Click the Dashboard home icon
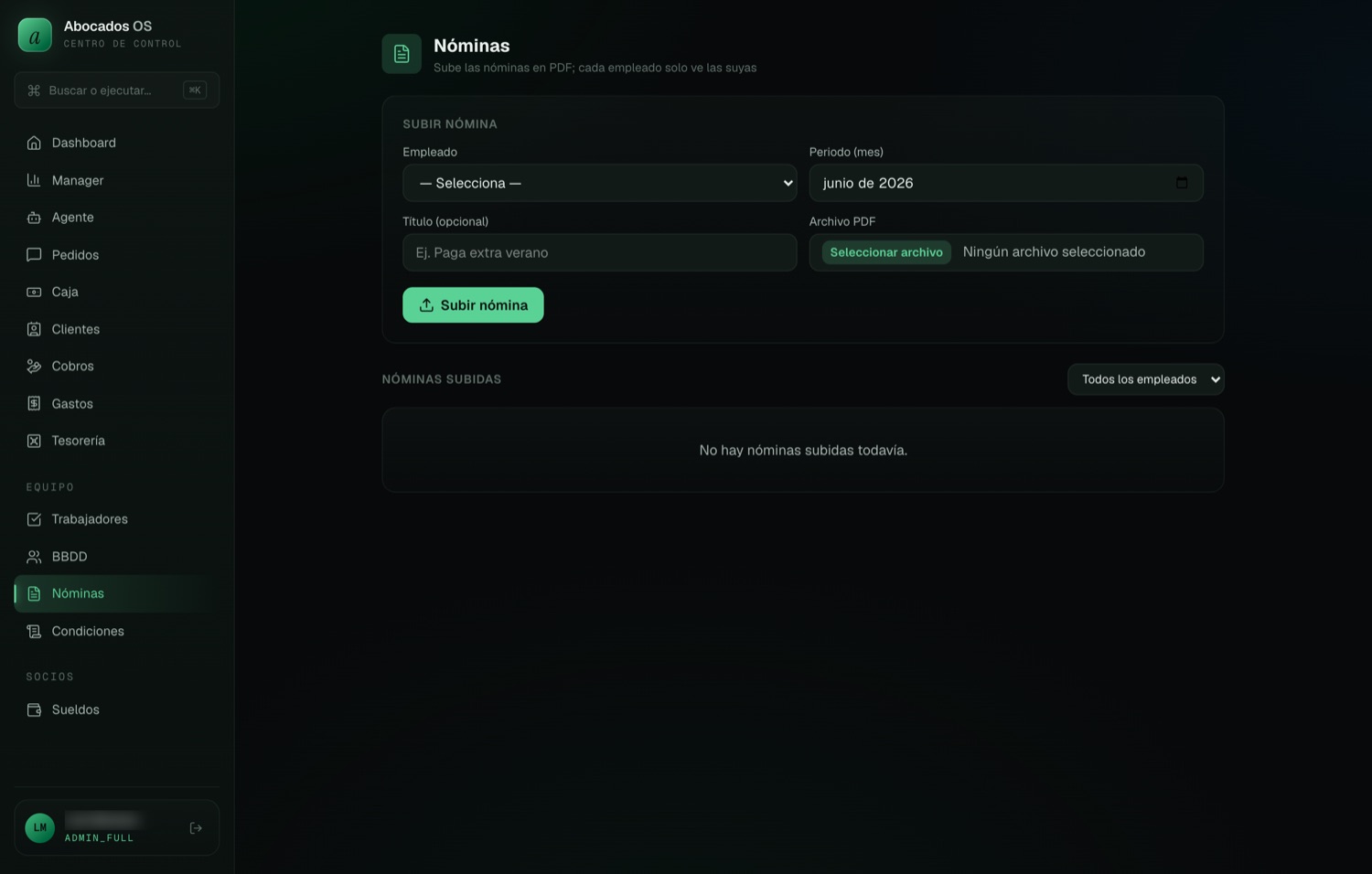Viewport: 1372px width, 874px height. click(34, 143)
